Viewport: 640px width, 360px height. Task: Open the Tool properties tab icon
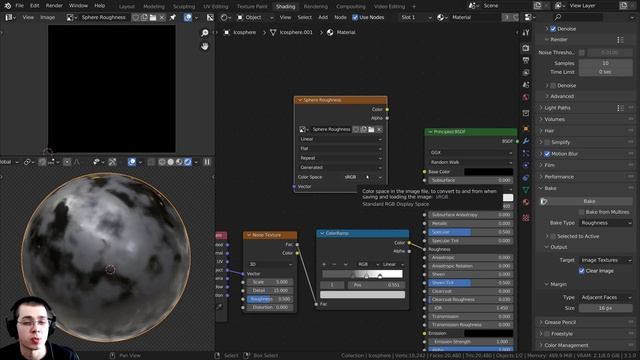(x=526, y=33)
